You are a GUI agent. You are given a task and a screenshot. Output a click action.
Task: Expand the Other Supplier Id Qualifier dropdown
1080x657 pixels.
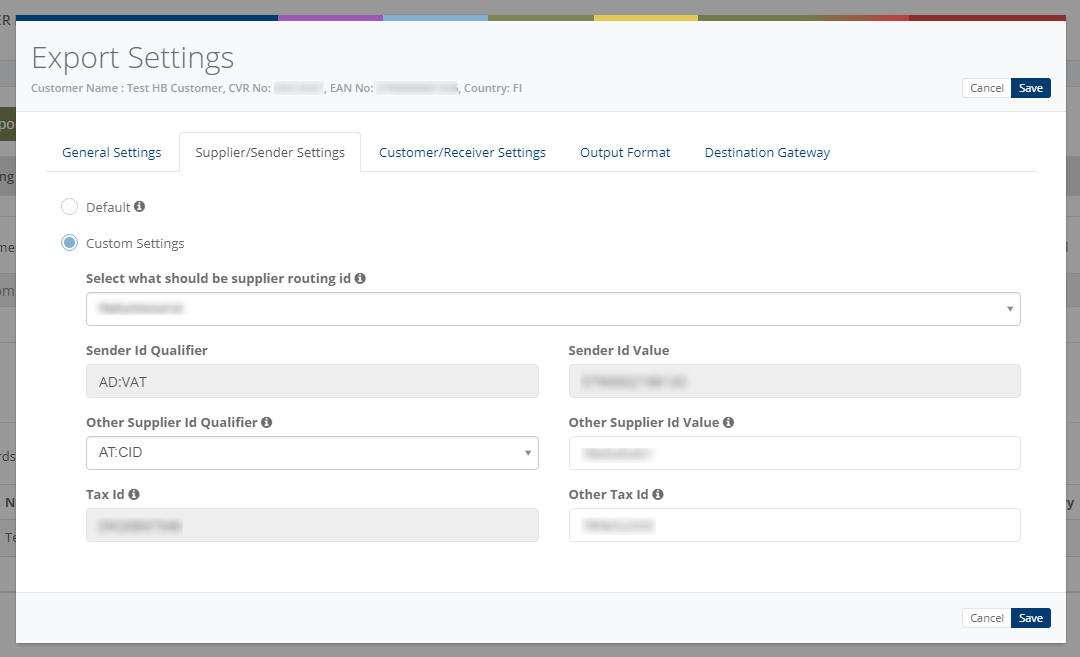point(312,453)
